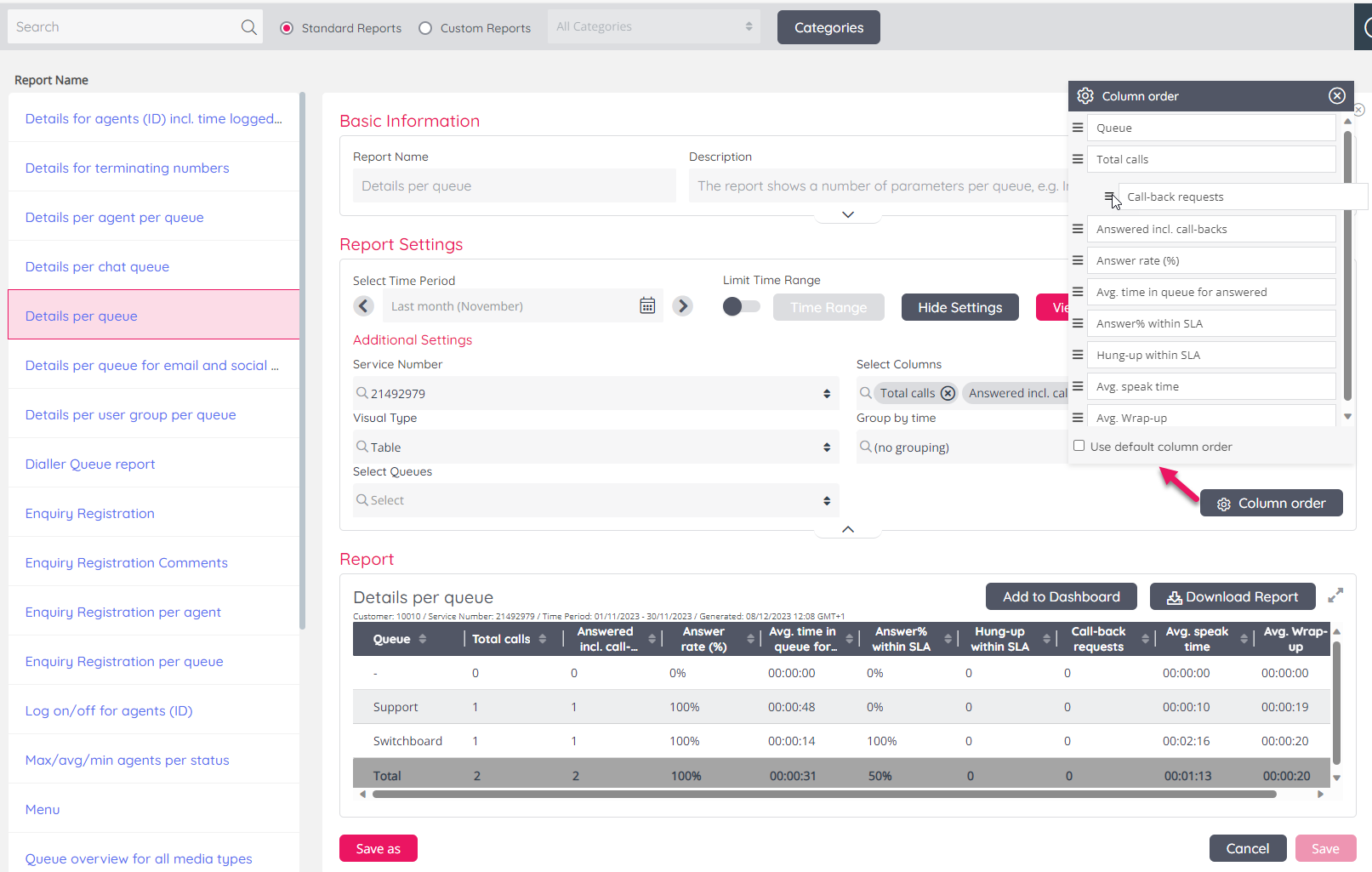Screen dimensions: 1372x872
Task: Expand report table to full screen
Action: click(1335, 596)
